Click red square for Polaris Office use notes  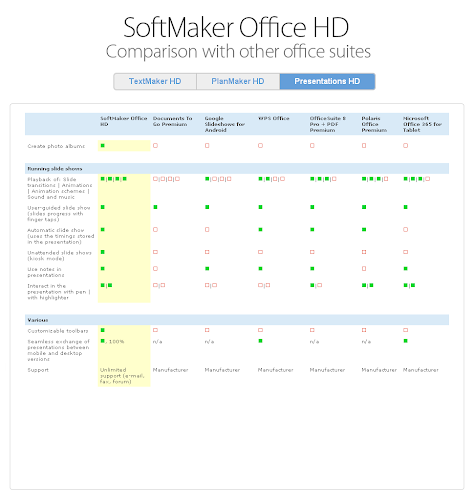click(x=364, y=268)
